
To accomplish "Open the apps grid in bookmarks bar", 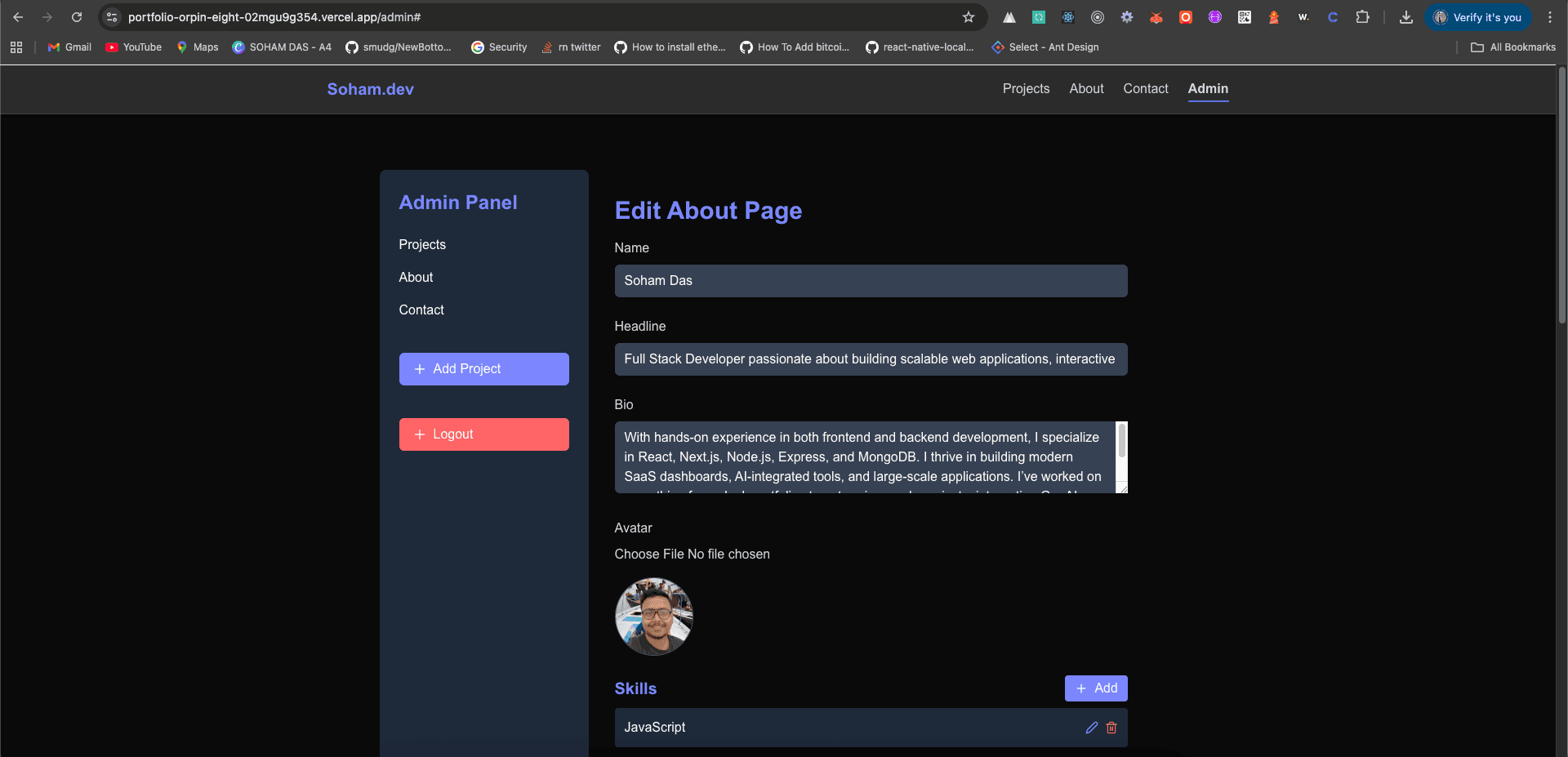I will click(x=16, y=47).
